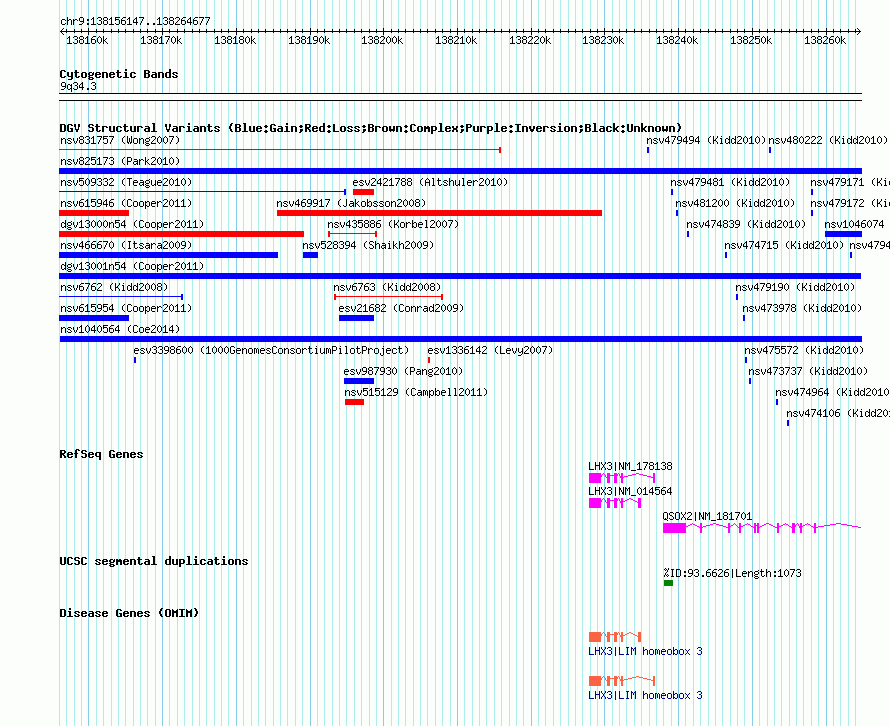This screenshot has width=890, height=726.
Task: Click the nsv528394 (Shaikh2009) label
Action: tap(368, 245)
